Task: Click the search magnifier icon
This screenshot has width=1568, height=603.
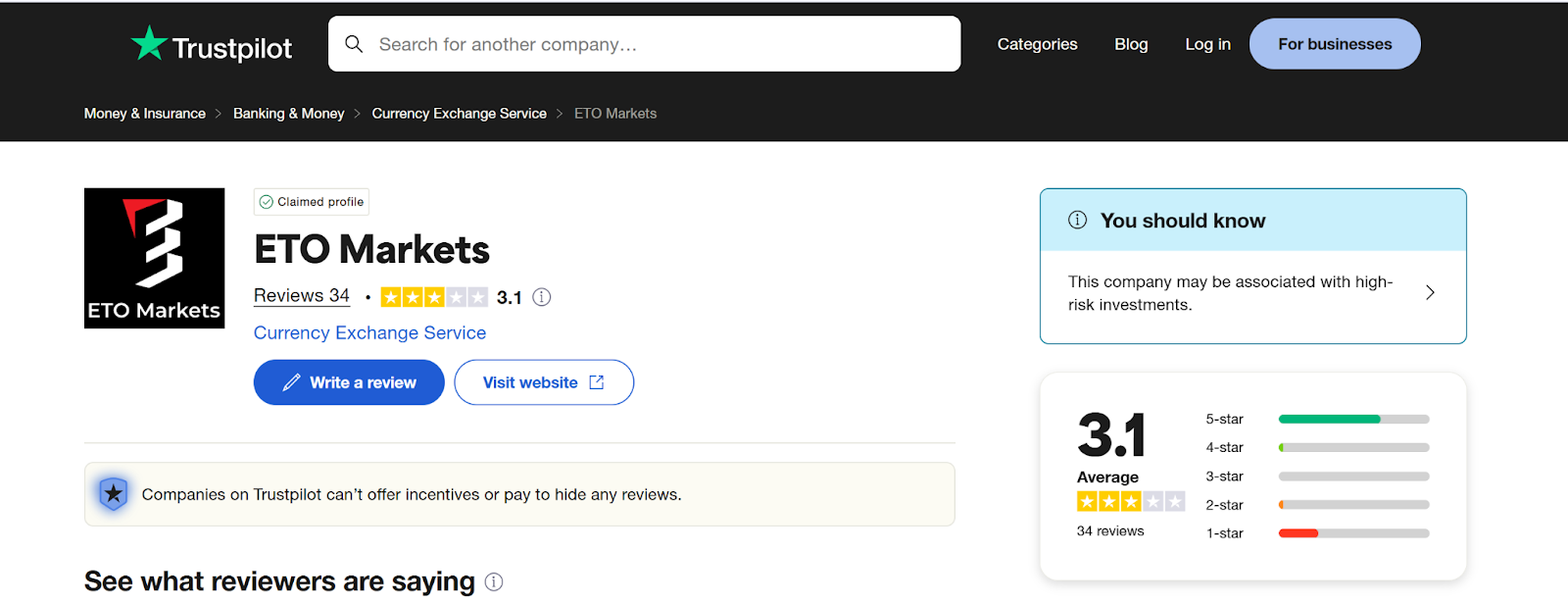Action: click(x=354, y=44)
